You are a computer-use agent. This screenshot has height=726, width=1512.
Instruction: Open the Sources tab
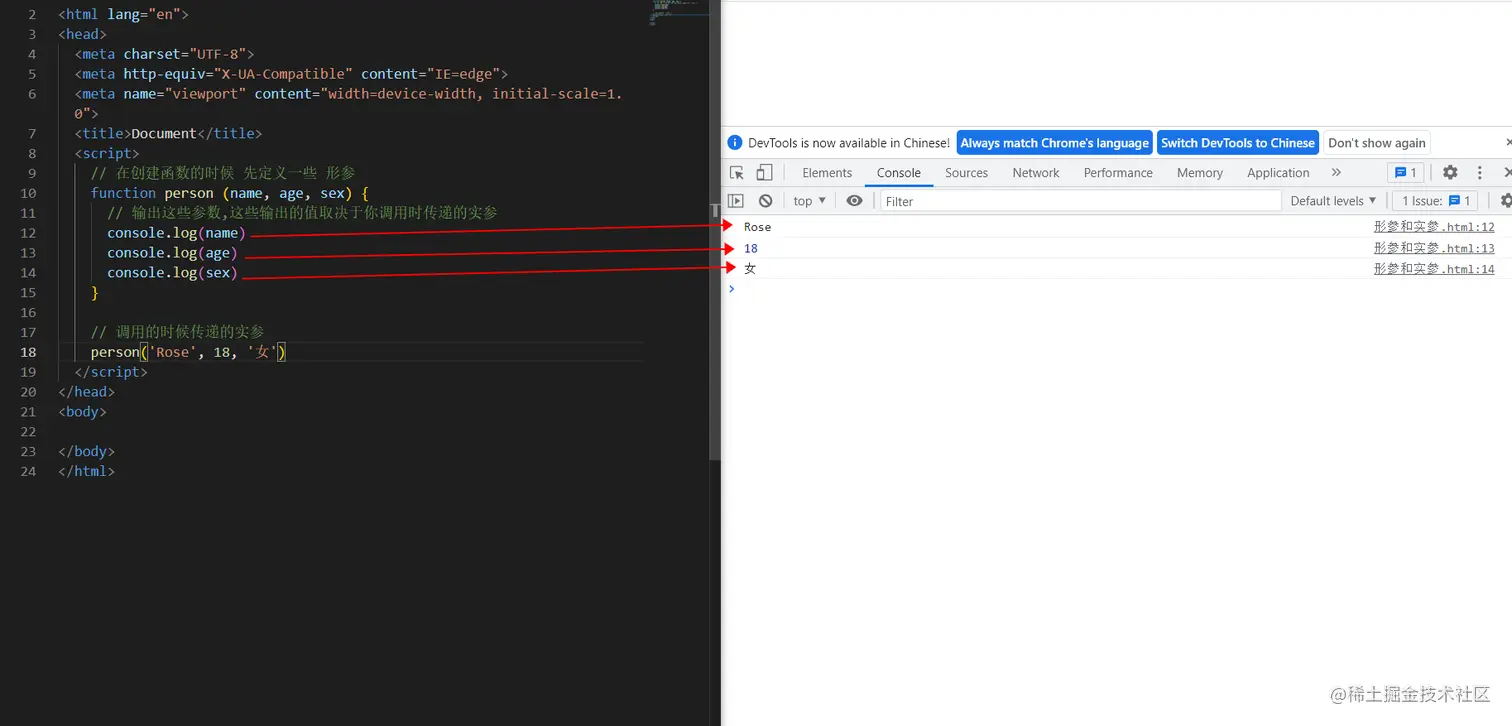[966, 173]
